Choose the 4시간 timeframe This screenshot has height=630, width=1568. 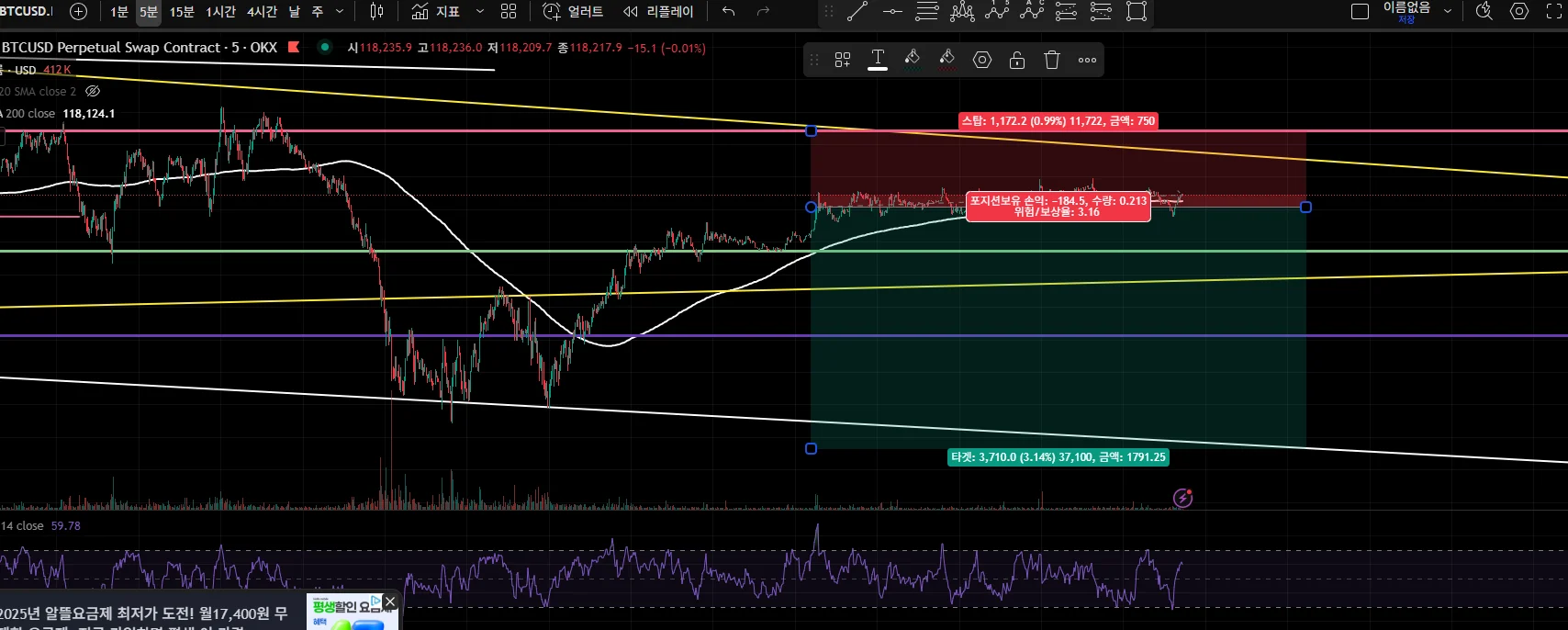pyautogui.click(x=262, y=11)
